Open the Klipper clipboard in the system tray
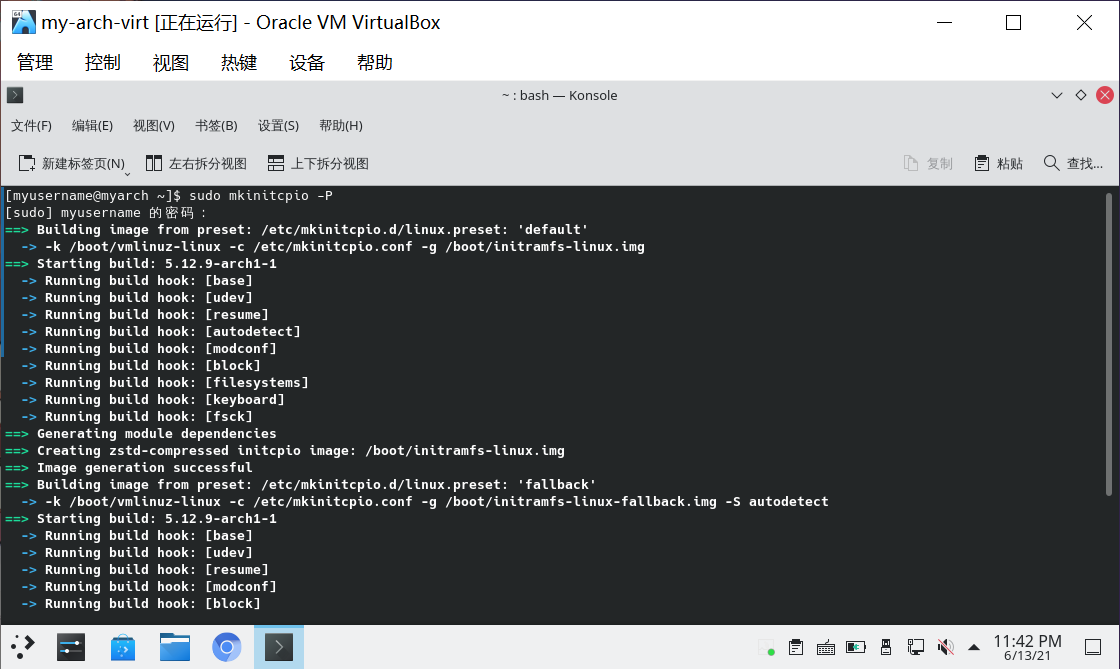Screen dimensions: 1120x669 795,647
